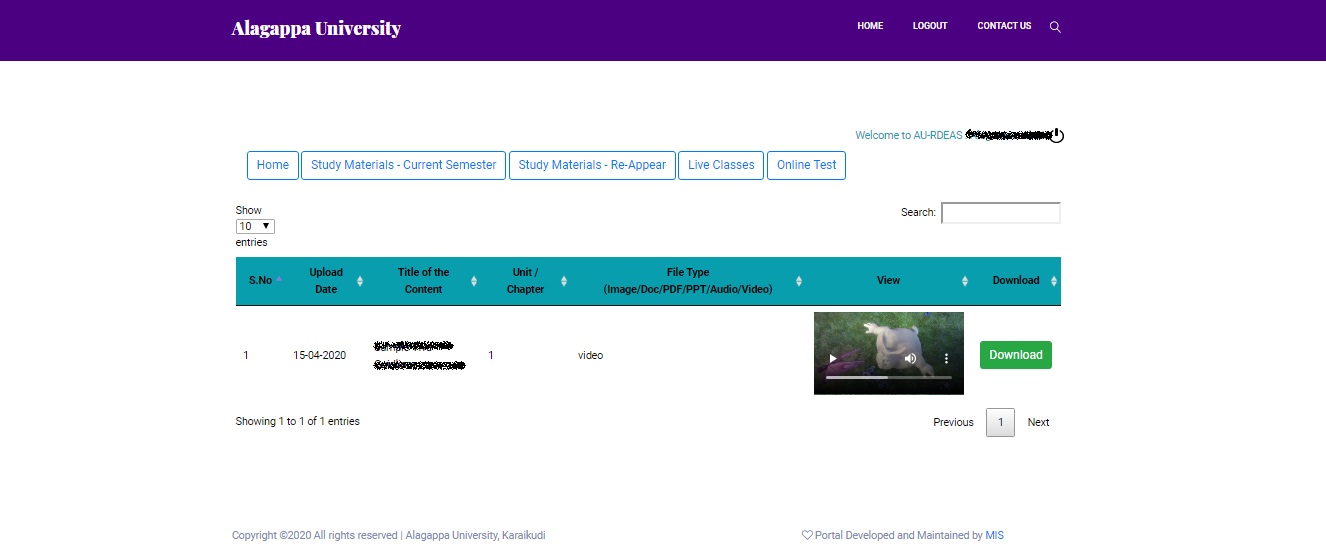Click the Next pagination link

pos(1038,422)
